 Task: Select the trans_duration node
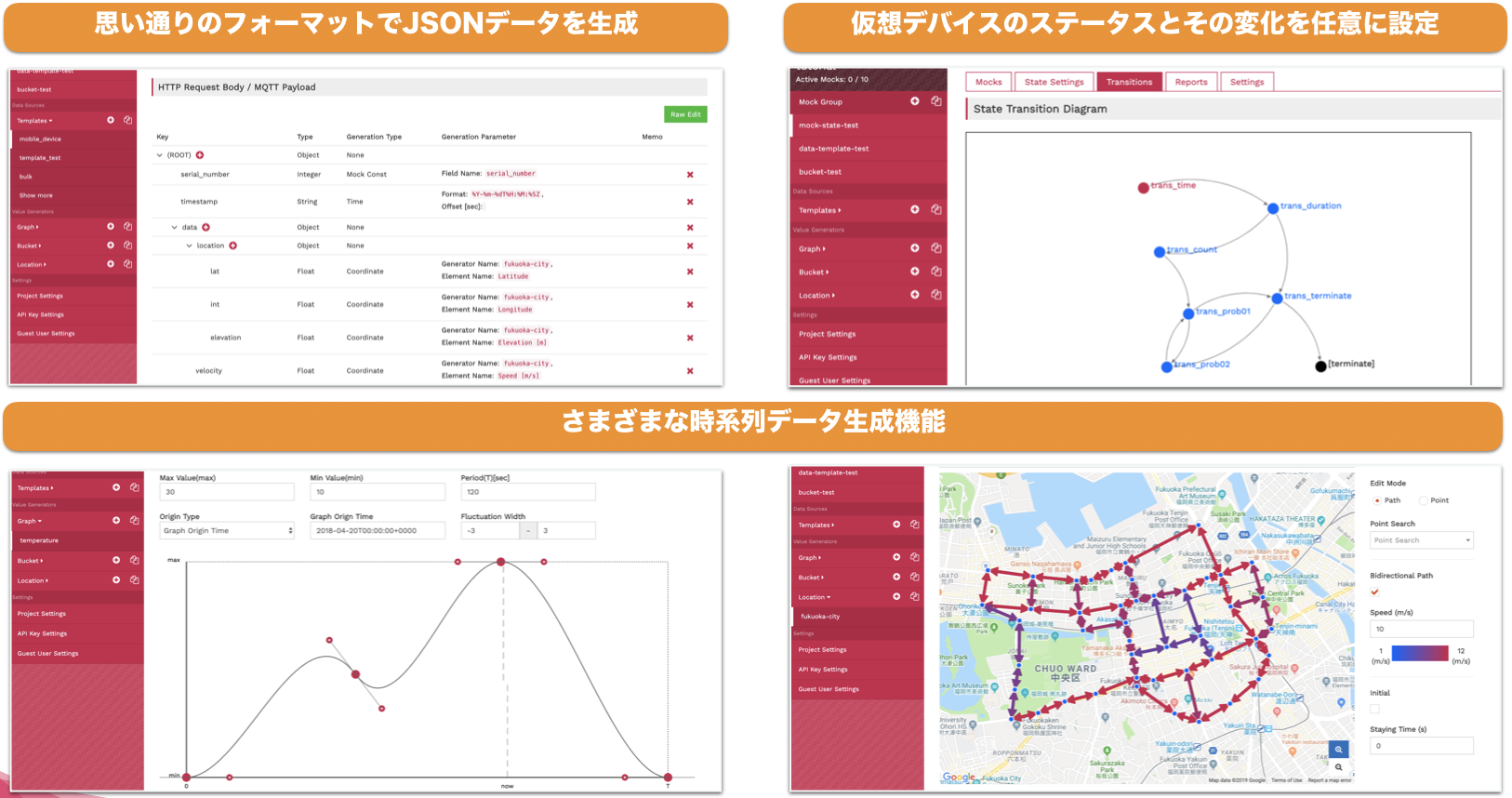(1273, 208)
